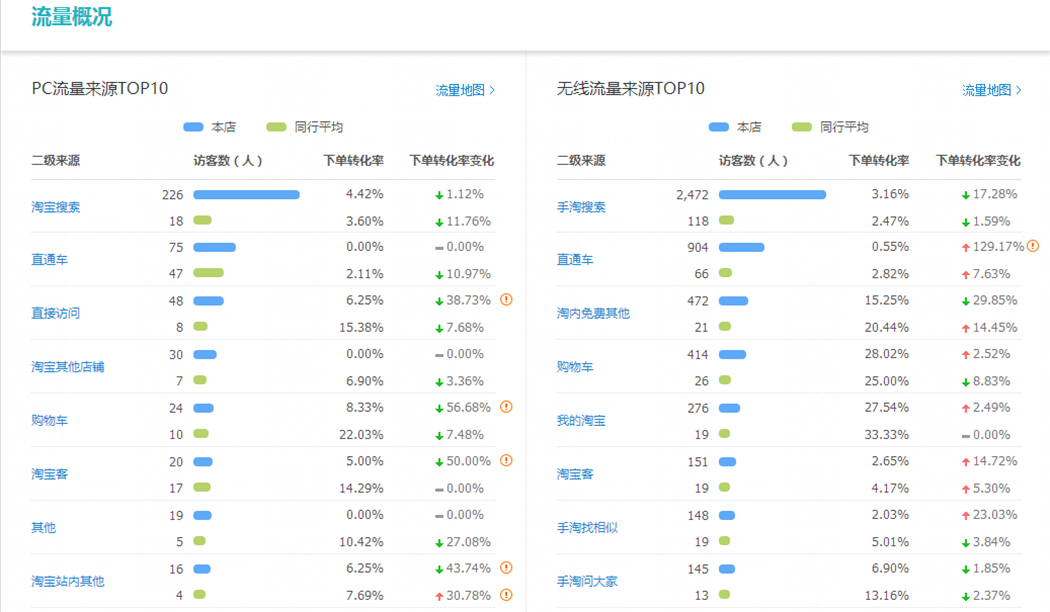The width and height of the screenshot is (1050, 612).
Task: Open 流量地图 in PC流量来源TOP10 panel
Action: coord(465,90)
